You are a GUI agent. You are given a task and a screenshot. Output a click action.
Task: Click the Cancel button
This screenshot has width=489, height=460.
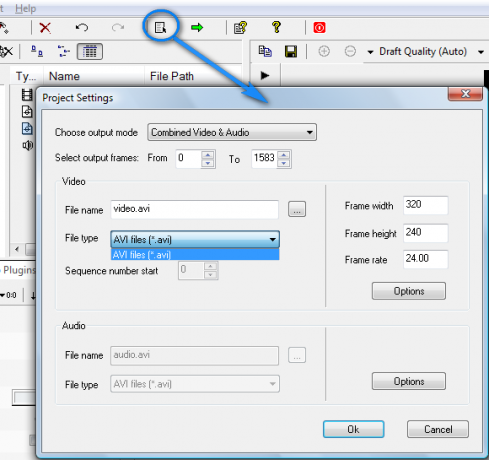pos(438,429)
